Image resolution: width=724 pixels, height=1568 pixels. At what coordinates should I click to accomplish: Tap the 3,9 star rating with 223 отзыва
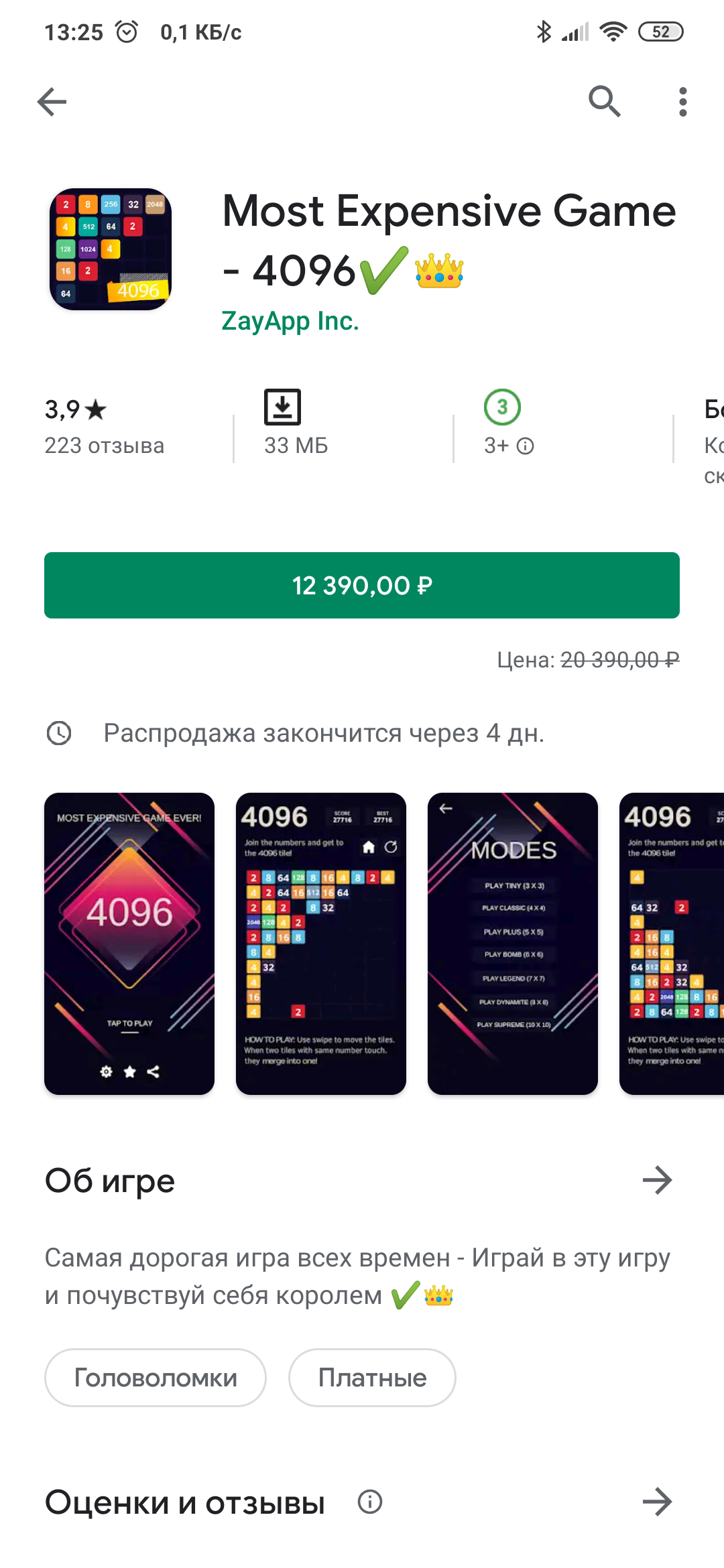(105, 426)
